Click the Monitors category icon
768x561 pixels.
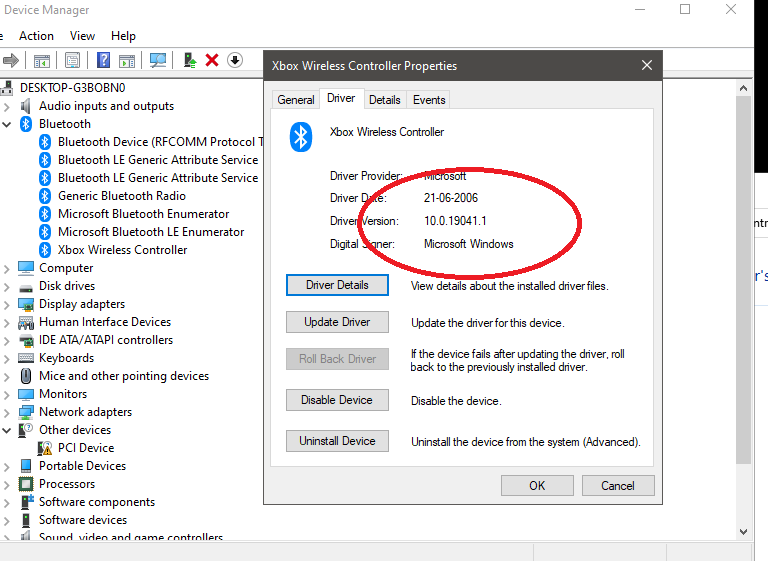tap(26, 394)
